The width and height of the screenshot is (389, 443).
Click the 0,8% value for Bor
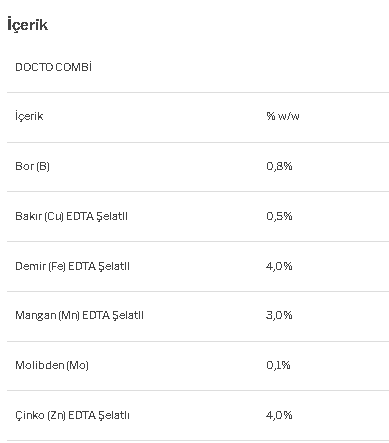point(279,166)
